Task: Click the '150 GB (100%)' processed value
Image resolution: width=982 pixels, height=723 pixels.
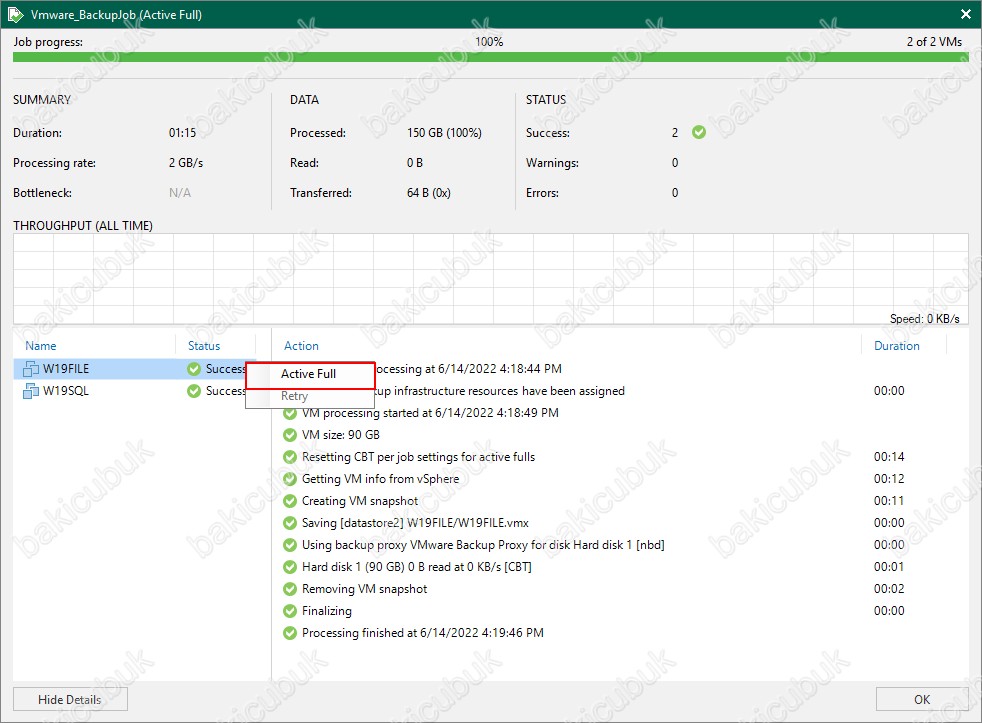Action: click(x=444, y=133)
